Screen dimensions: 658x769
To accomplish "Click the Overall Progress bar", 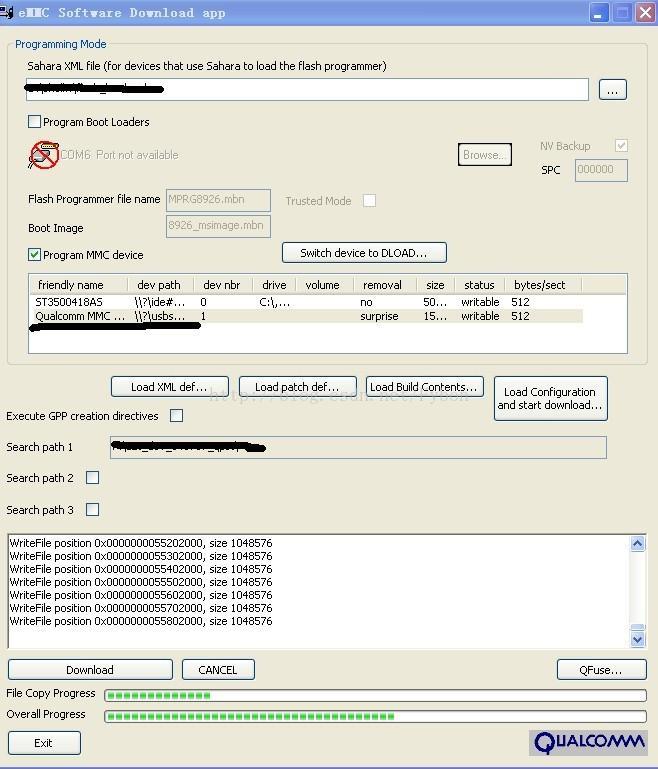I will coord(376,717).
